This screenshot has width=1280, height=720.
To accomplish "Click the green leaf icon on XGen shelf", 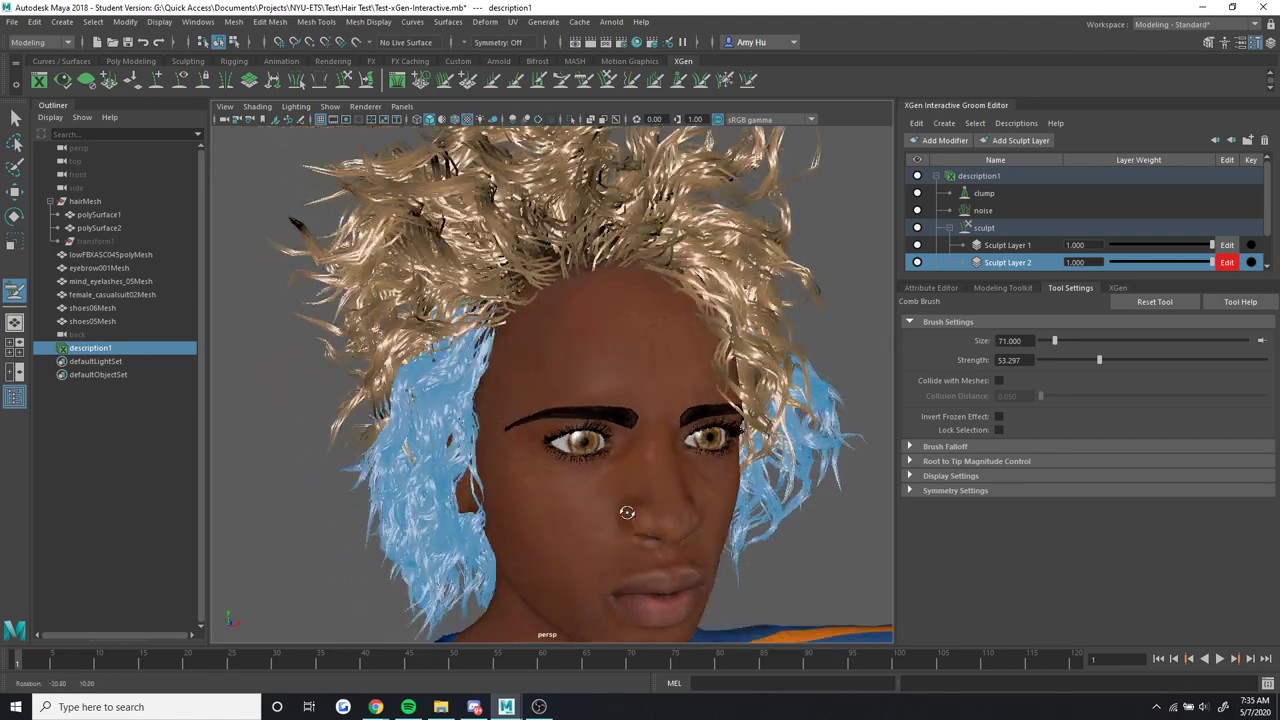I will point(86,80).
